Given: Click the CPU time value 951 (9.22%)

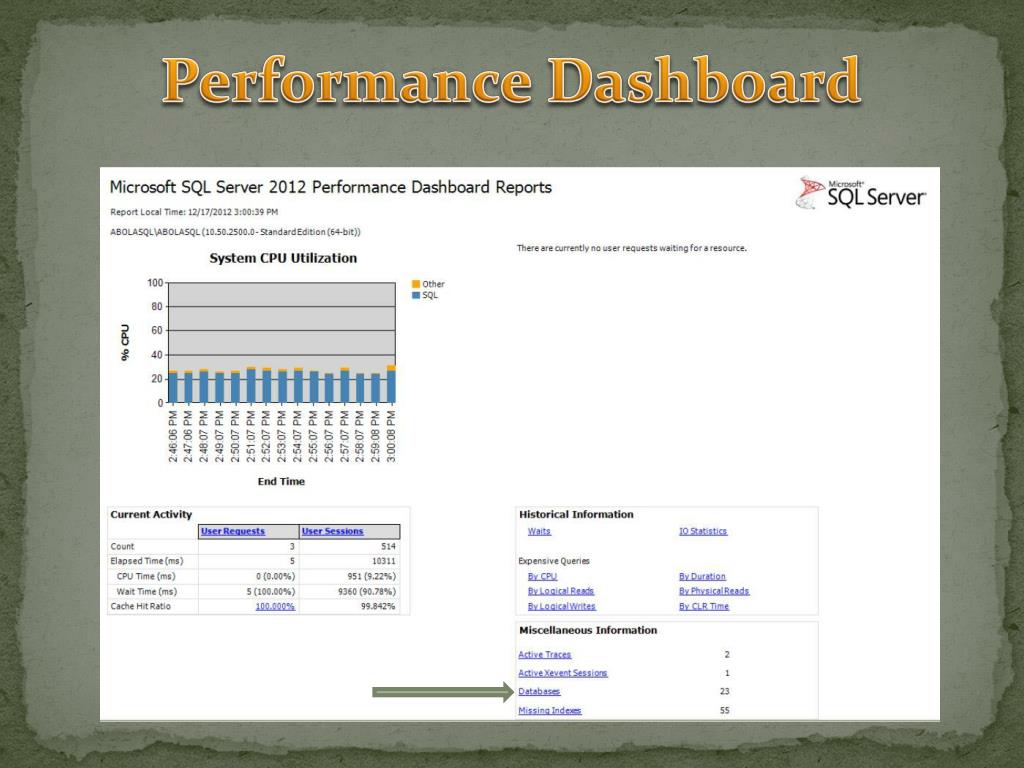Looking at the screenshot, I should click(372, 576).
